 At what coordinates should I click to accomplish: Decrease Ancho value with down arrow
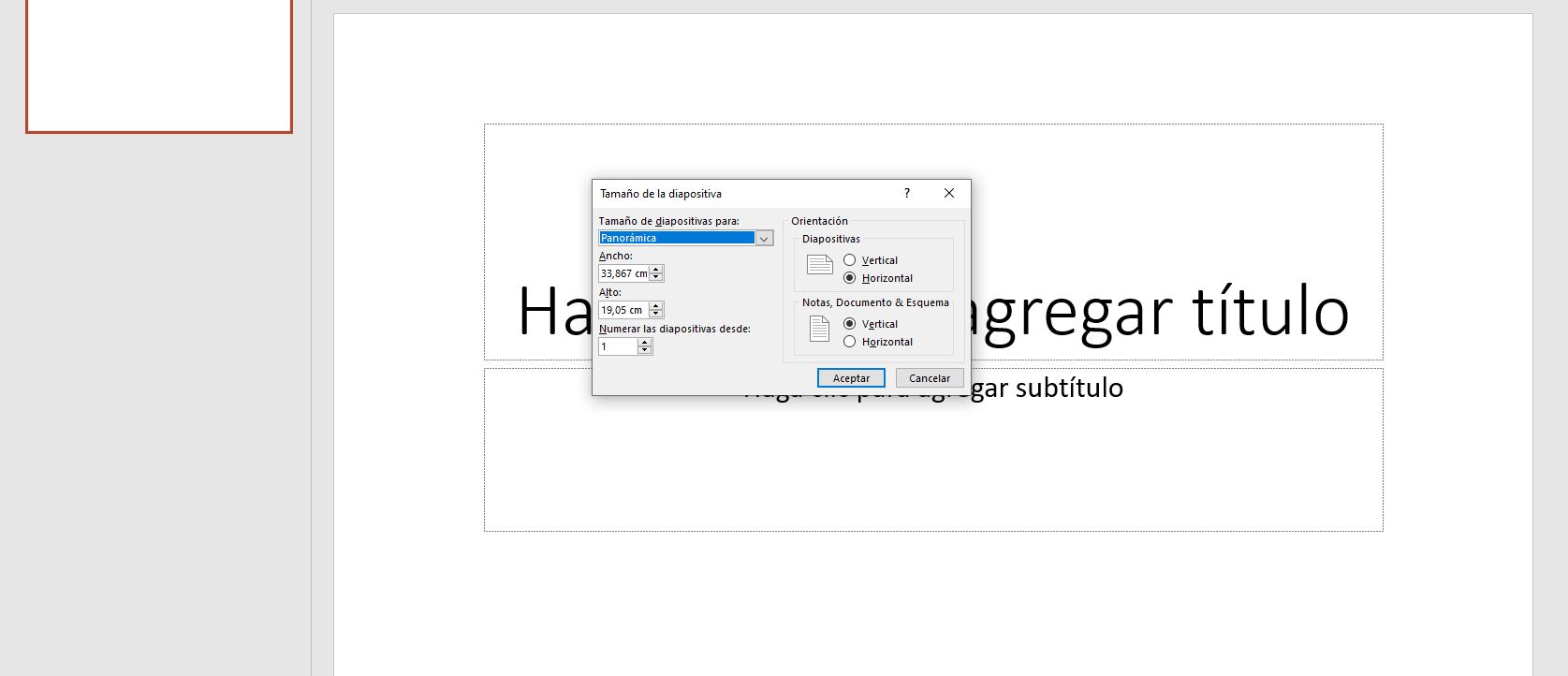pos(656,277)
